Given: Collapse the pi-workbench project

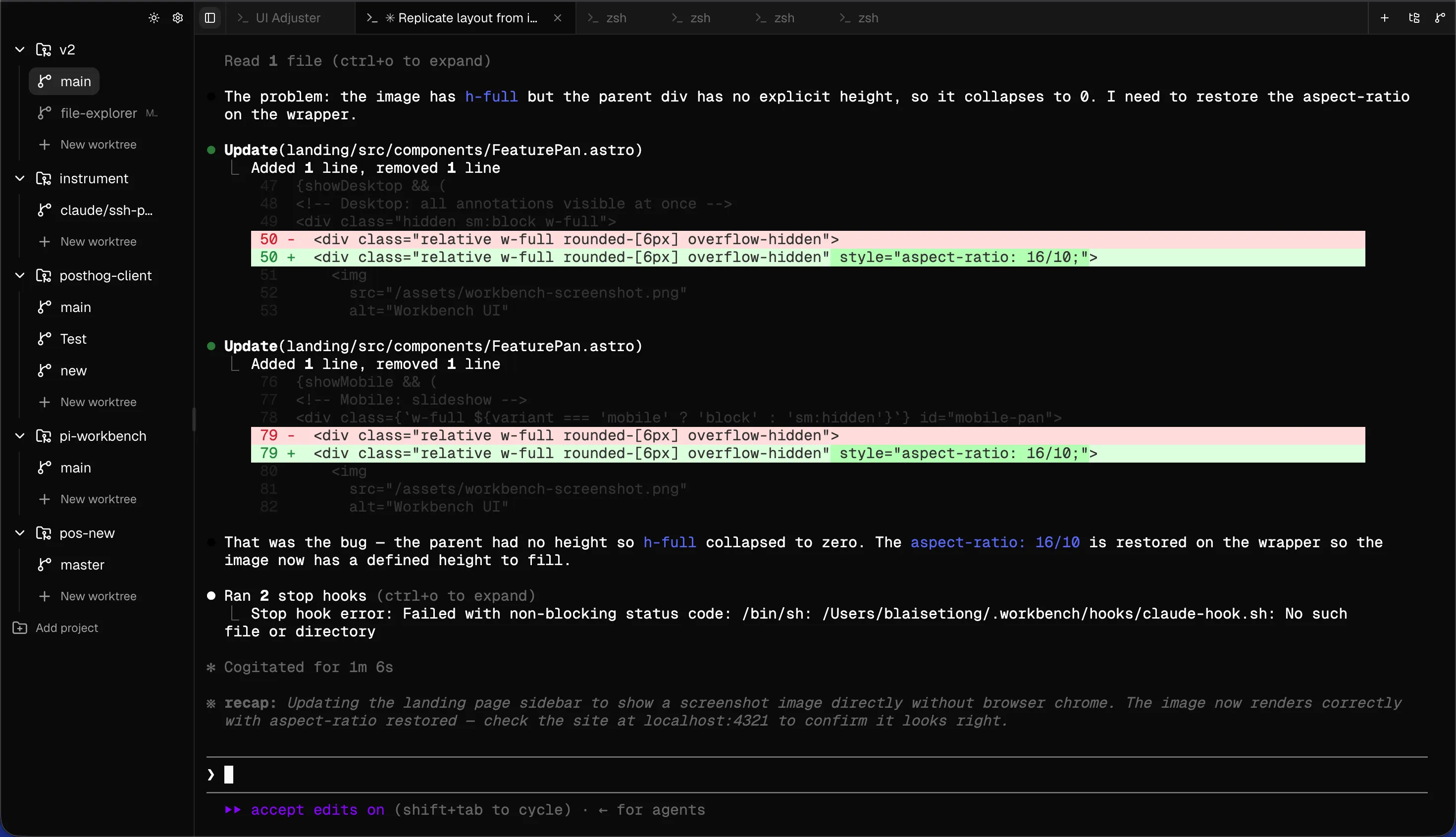Looking at the screenshot, I should pyautogui.click(x=20, y=436).
